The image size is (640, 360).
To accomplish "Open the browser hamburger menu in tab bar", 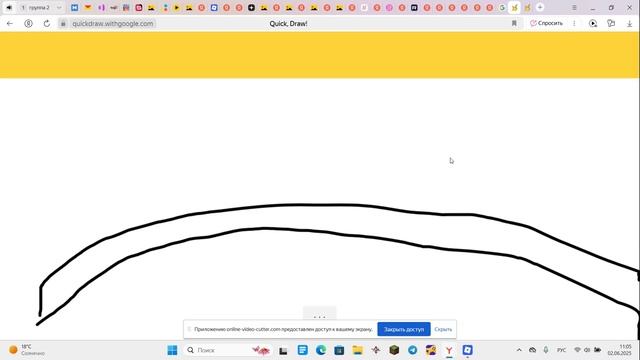I will pyautogui.click(x=574, y=7).
